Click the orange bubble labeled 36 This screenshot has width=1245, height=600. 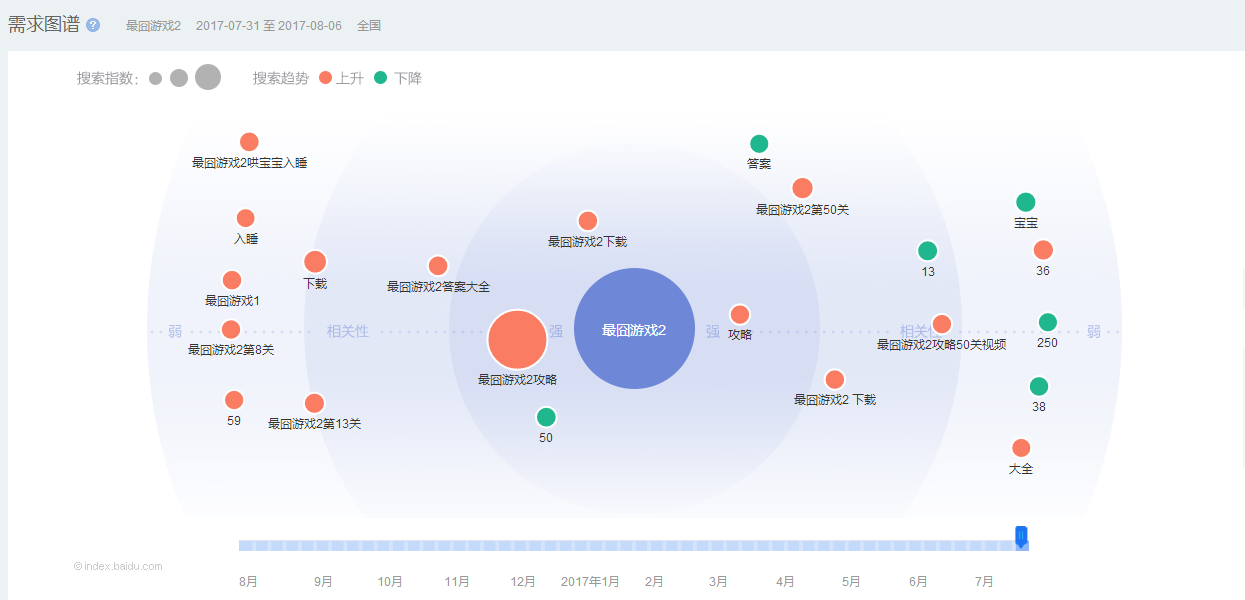pos(1043,250)
